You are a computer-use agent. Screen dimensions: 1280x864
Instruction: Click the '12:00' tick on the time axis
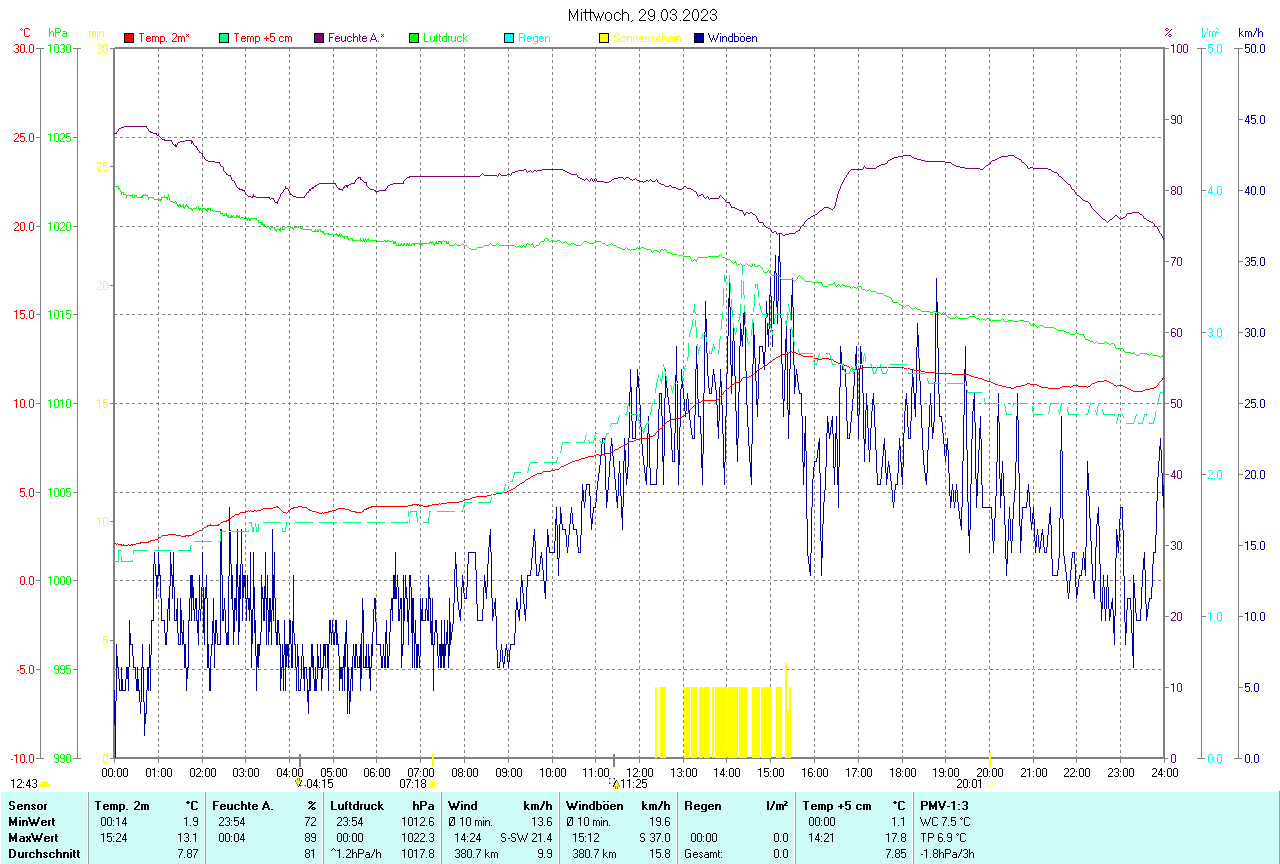point(640,772)
